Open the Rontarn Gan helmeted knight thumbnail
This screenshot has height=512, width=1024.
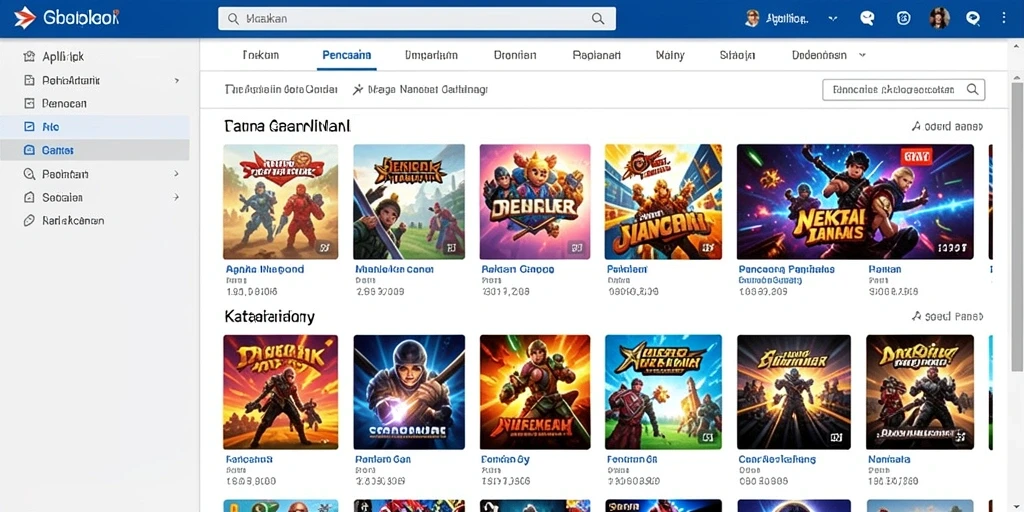409,392
